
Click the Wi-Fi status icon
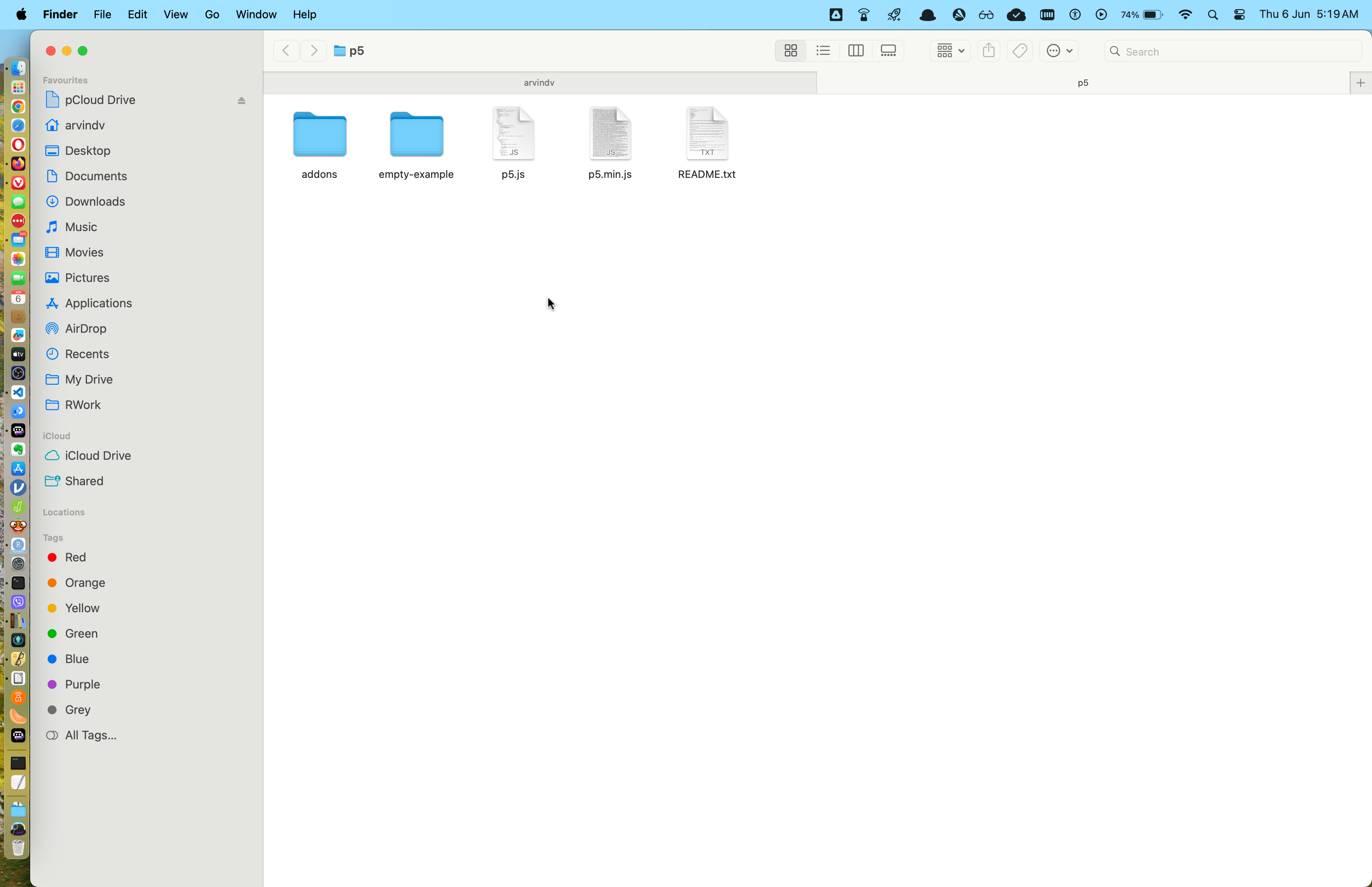point(1185,15)
